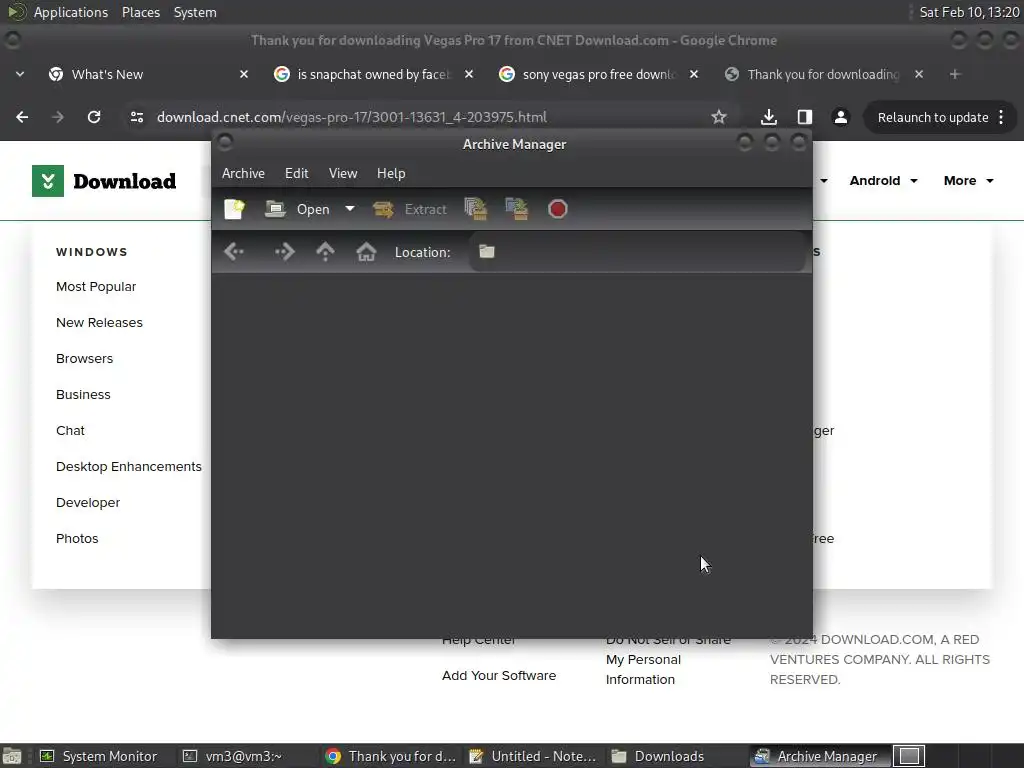Open the Applications menu in top panel
The width and height of the screenshot is (1024, 768).
71,12
